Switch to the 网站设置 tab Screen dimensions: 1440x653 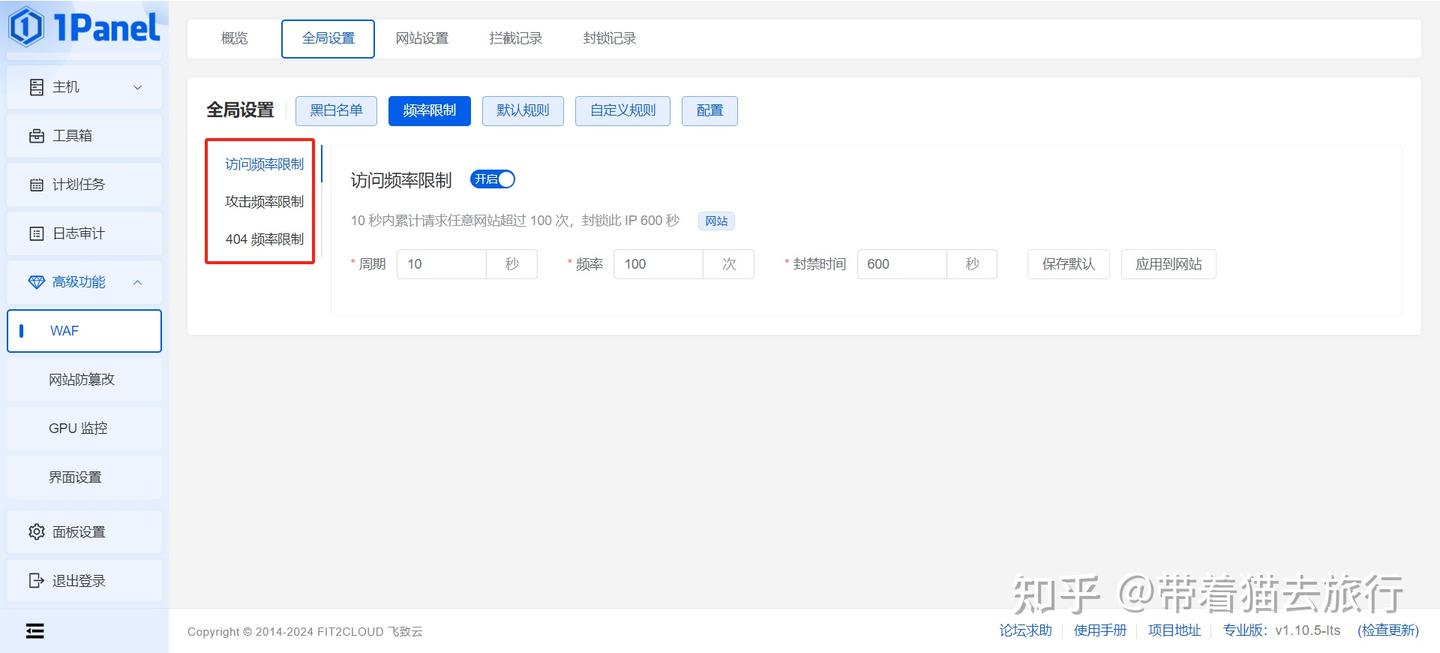(x=422, y=37)
